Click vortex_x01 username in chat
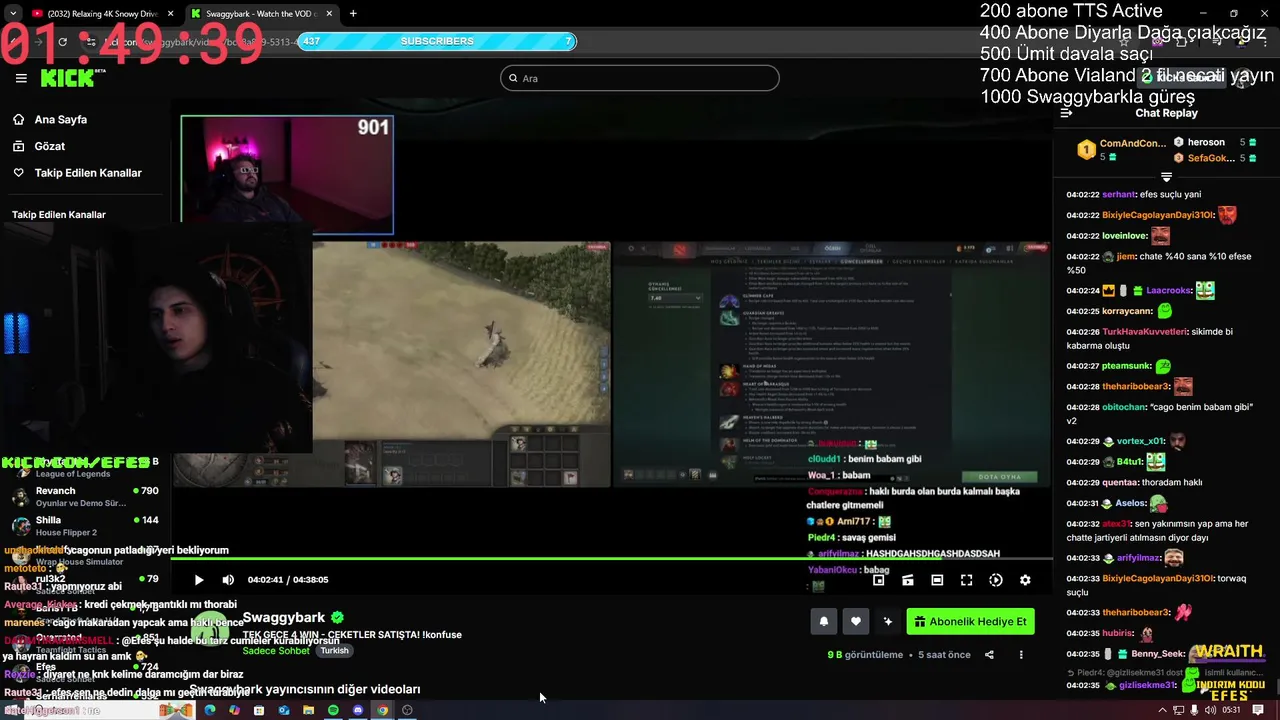1280x720 pixels. [1140, 441]
